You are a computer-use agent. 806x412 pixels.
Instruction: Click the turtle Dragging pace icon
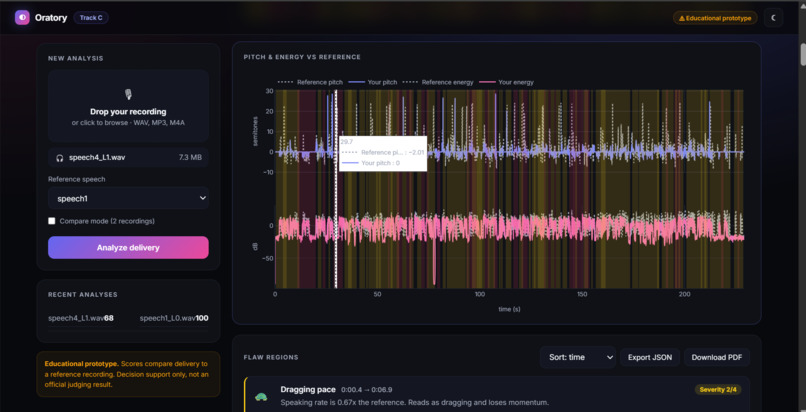tap(261, 397)
